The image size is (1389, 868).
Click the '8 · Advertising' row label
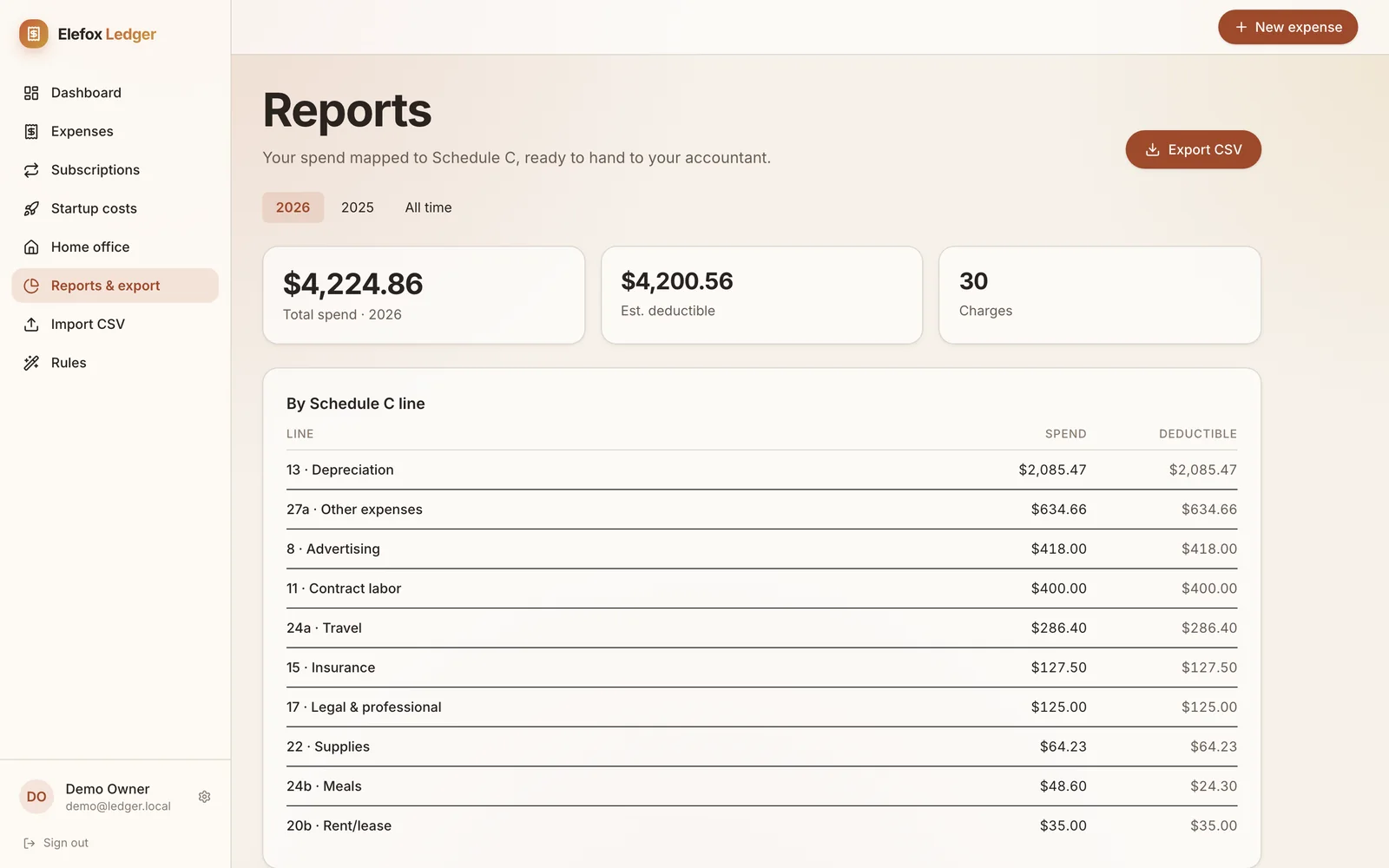point(333,549)
